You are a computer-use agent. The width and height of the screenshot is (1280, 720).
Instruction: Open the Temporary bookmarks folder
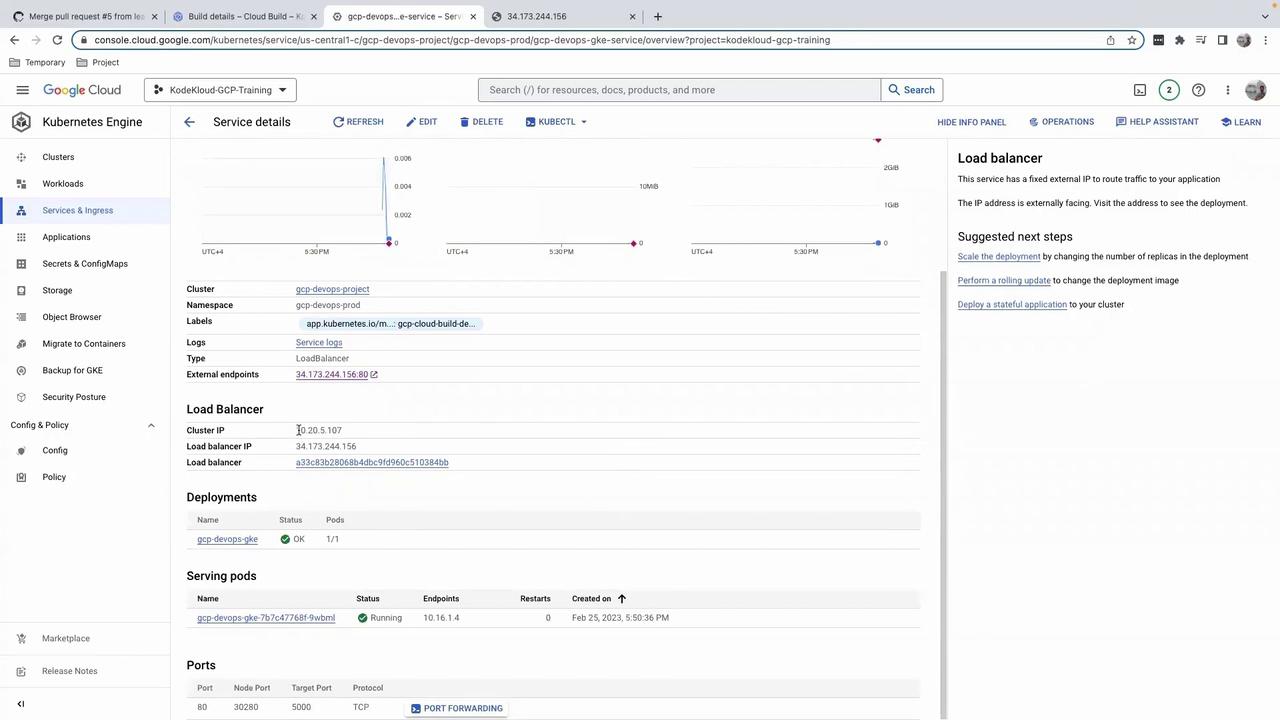tap(37, 62)
